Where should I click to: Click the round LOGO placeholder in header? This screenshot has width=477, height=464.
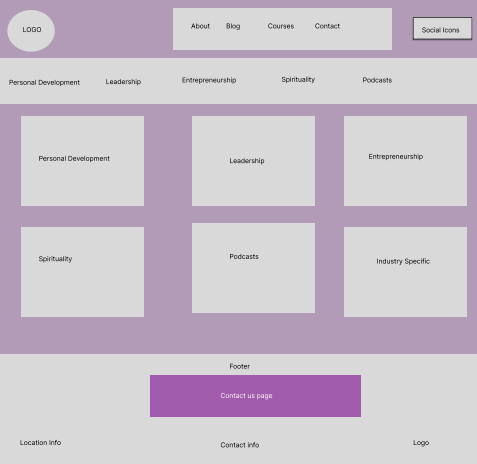coord(31,31)
